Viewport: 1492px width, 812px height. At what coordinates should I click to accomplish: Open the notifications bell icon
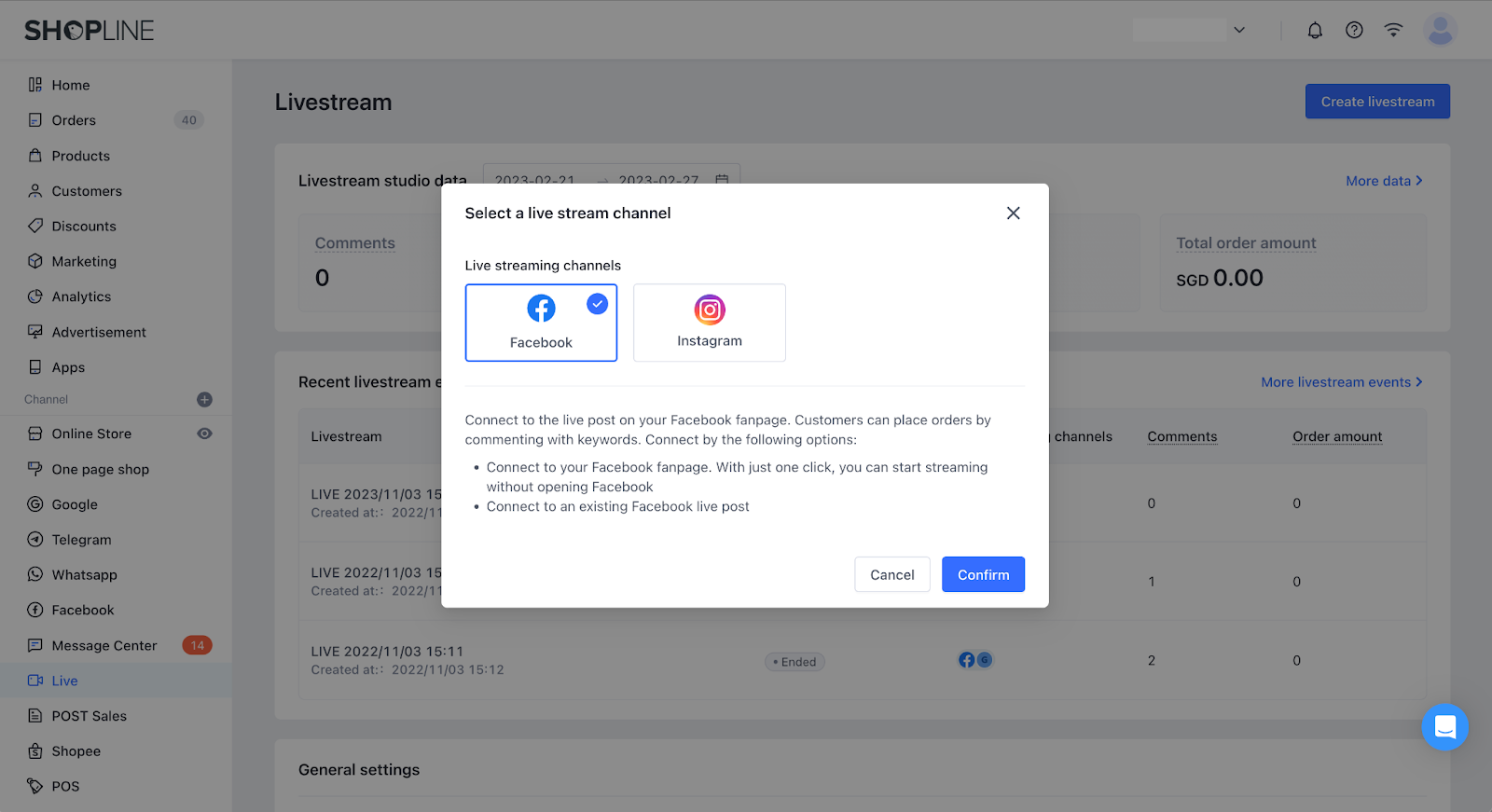[1315, 31]
